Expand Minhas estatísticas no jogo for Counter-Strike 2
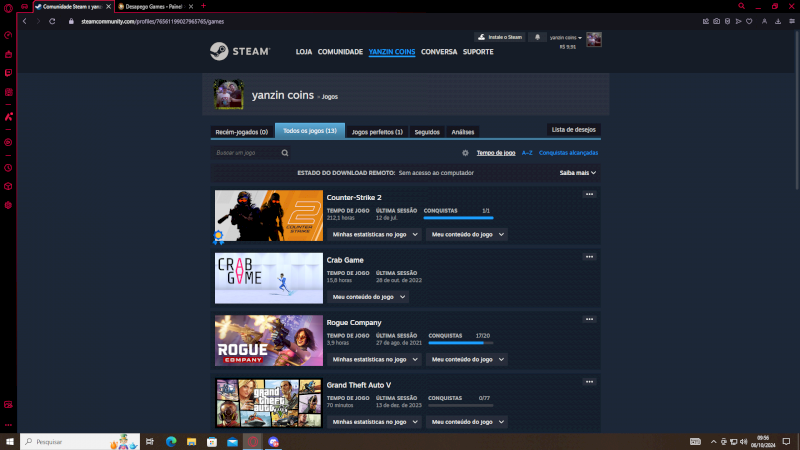This screenshot has width=800, height=450. click(x=374, y=234)
